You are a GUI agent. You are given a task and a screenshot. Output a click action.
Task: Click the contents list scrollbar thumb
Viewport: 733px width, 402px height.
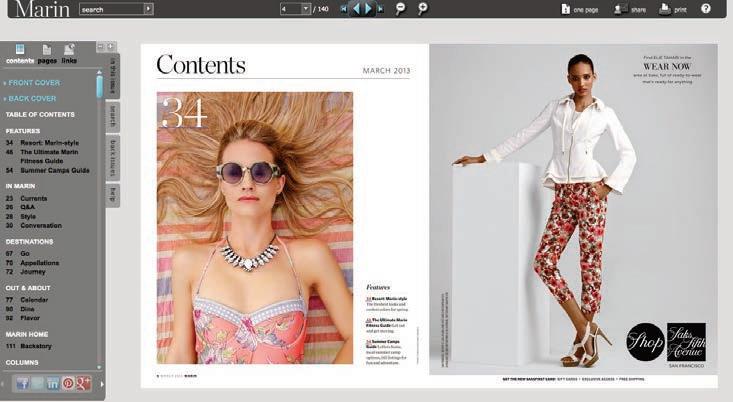coord(99,86)
